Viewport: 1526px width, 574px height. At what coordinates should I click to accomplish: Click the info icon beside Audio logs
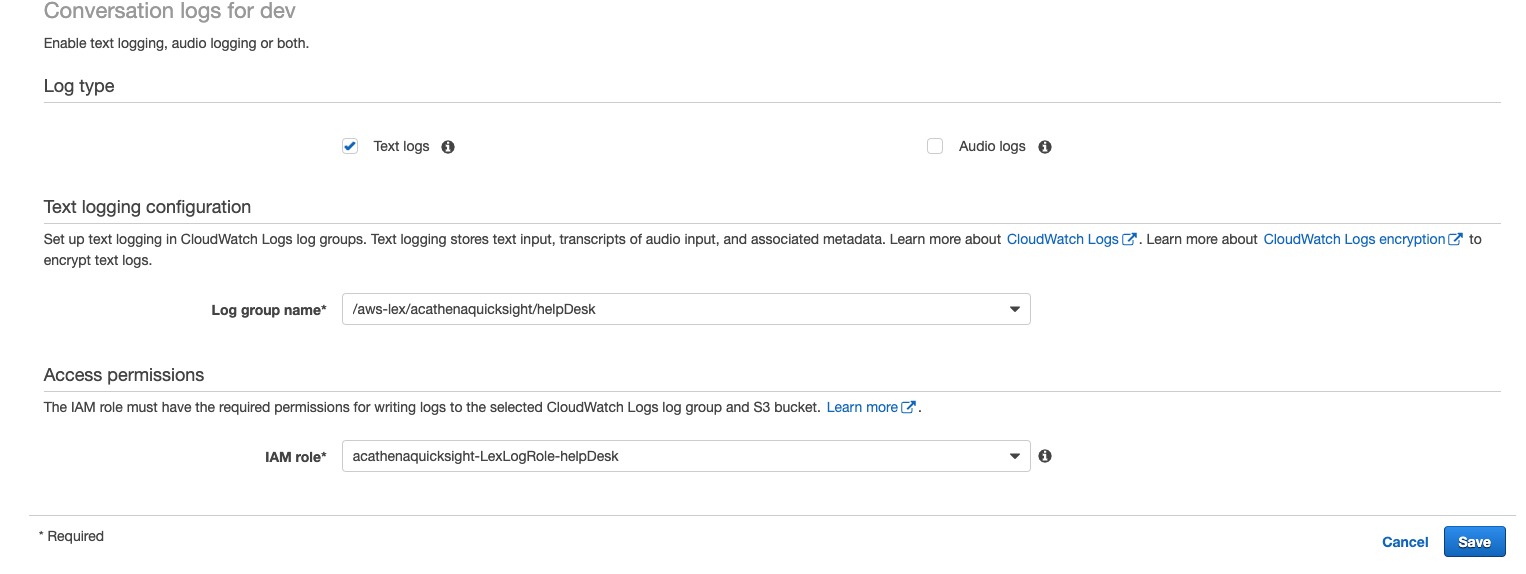click(1045, 147)
